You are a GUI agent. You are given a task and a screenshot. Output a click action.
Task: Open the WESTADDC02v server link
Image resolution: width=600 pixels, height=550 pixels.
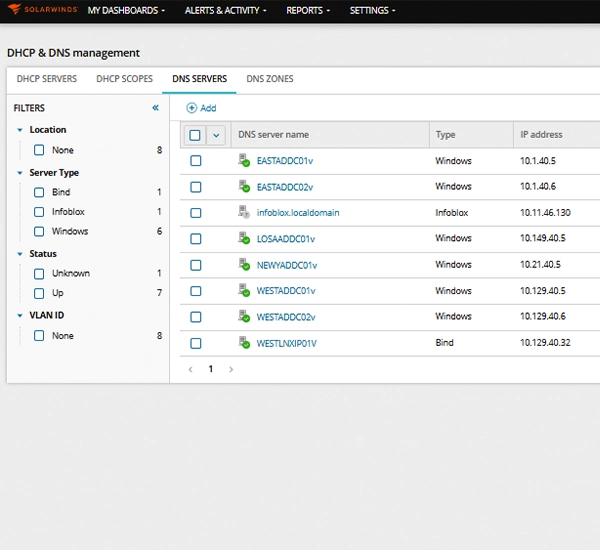tap(286, 317)
